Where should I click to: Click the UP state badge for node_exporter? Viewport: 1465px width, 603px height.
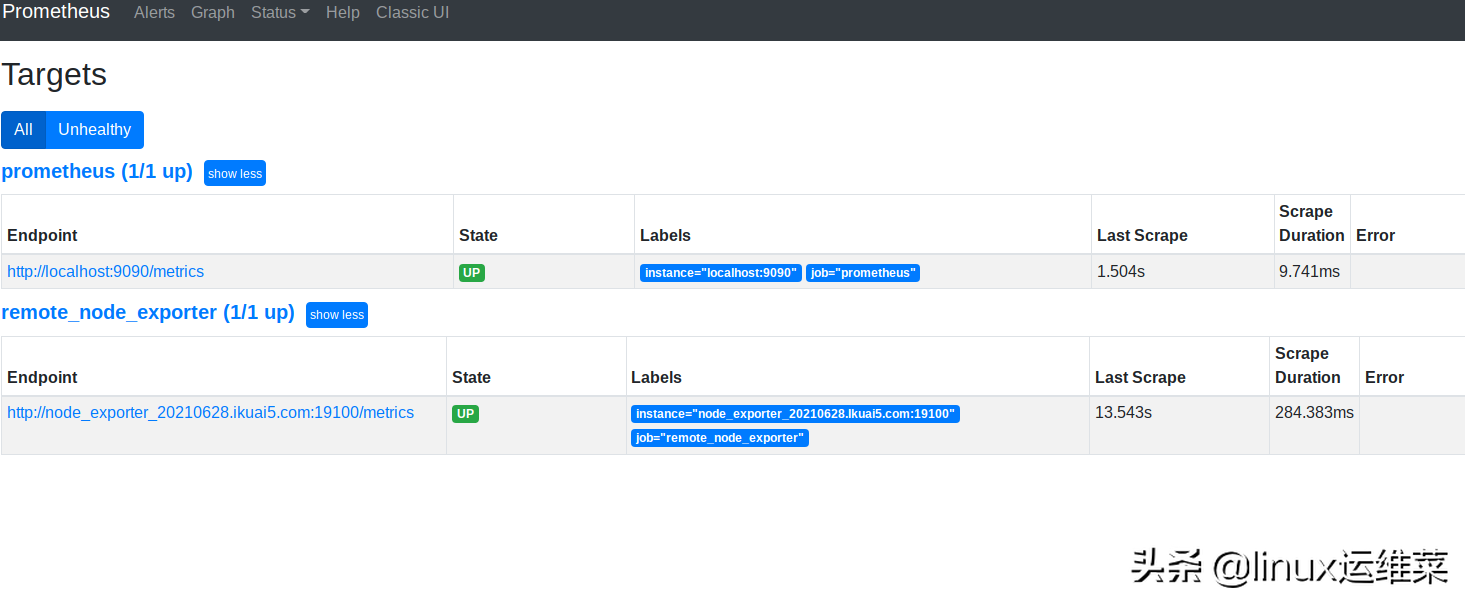[x=465, y=414]
